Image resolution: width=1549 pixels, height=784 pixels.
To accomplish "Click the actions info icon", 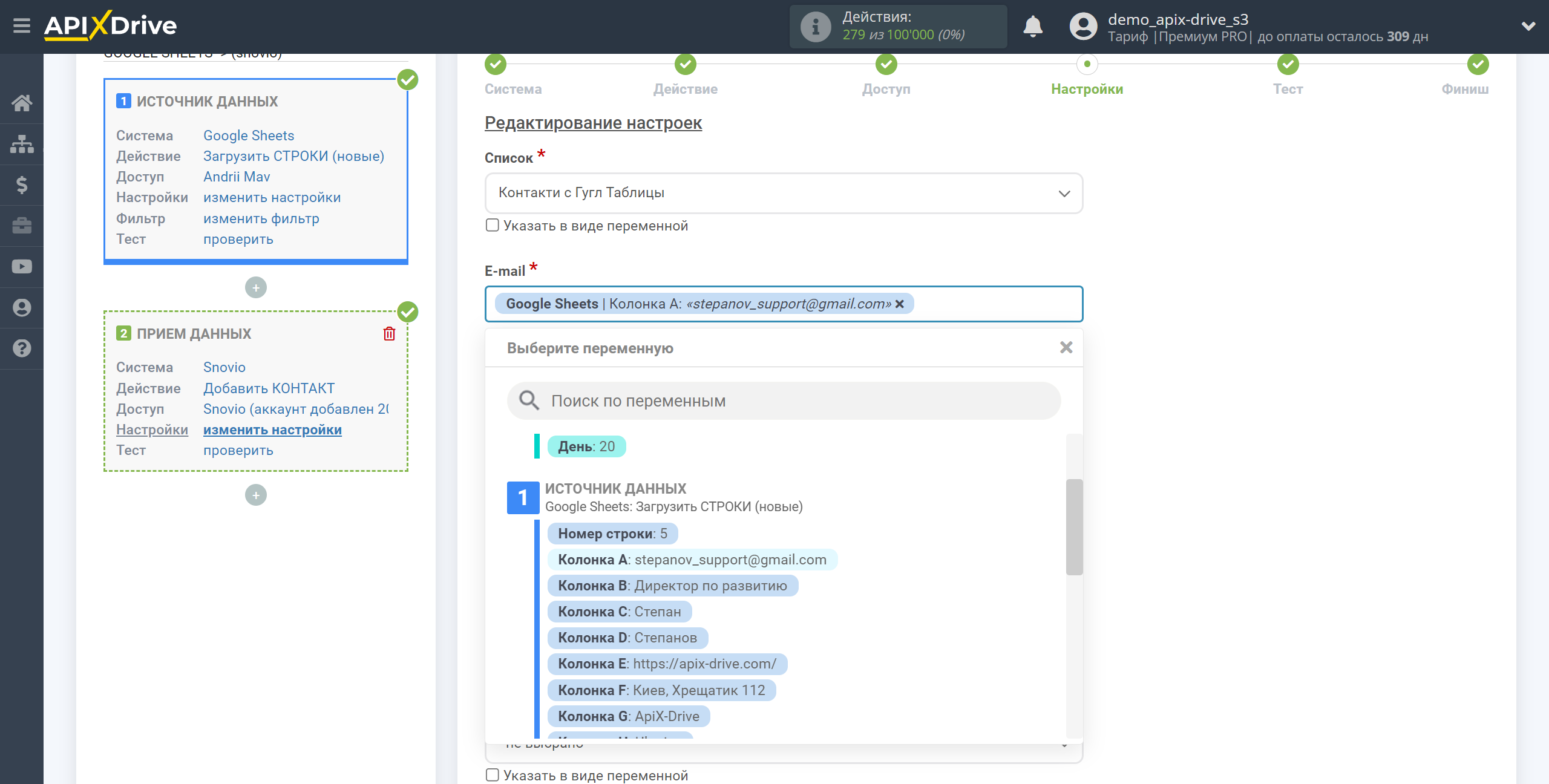I will tap(815, 27).
